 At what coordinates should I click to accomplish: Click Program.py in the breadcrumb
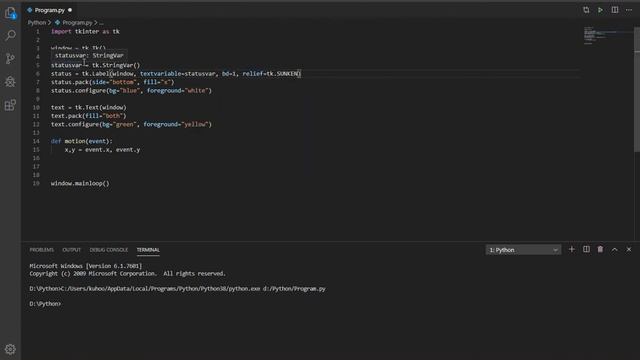coord(77,23)
